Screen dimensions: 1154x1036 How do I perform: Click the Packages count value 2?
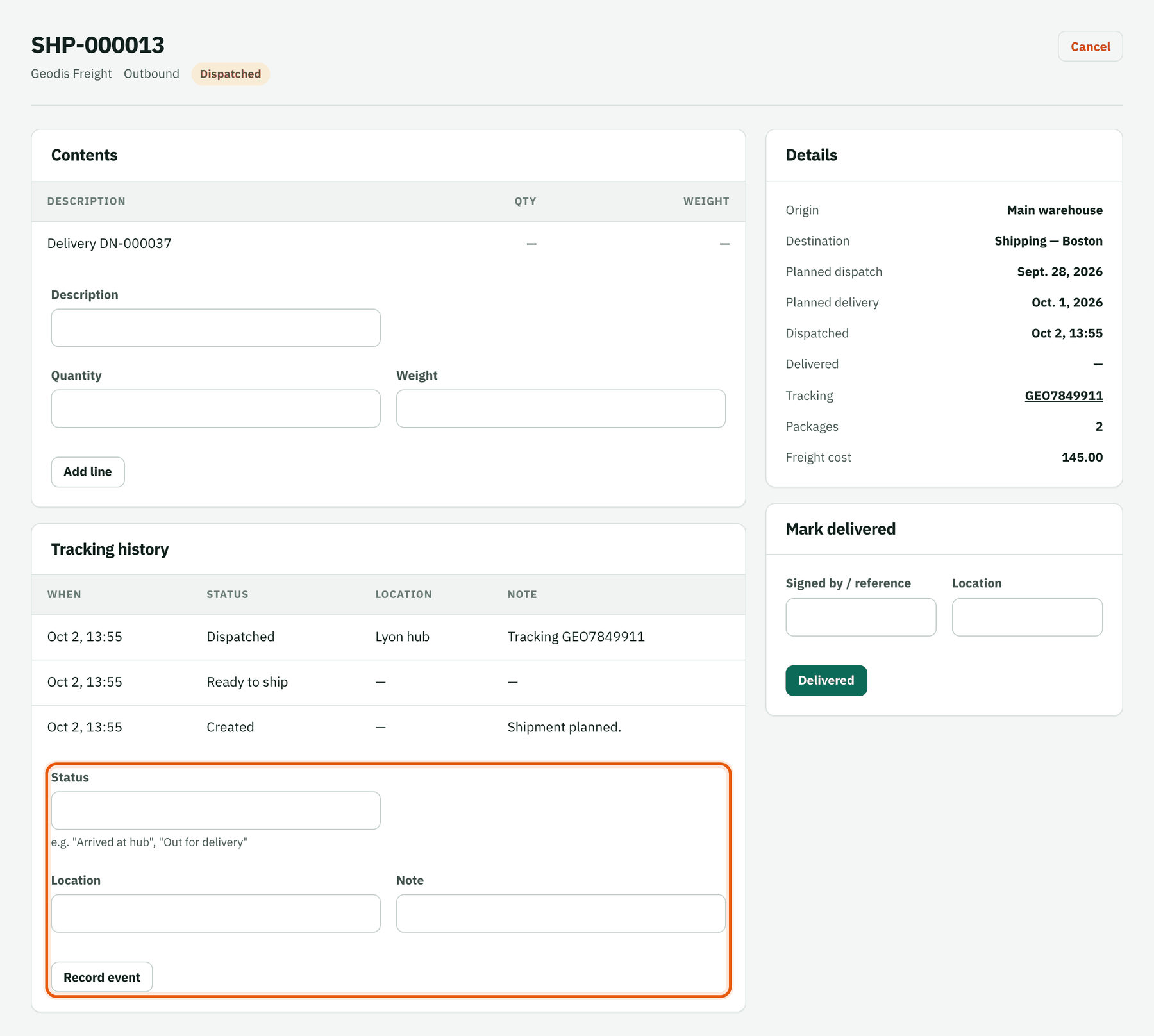coord(1099,426)
